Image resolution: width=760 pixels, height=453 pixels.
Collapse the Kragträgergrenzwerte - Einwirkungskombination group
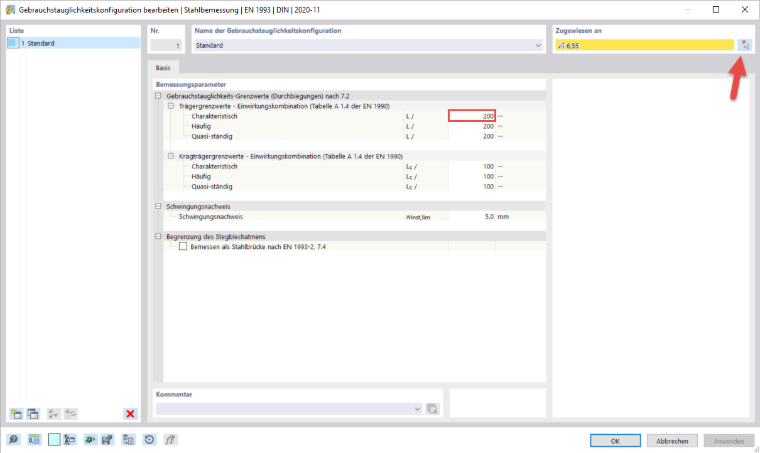point(171,156)
